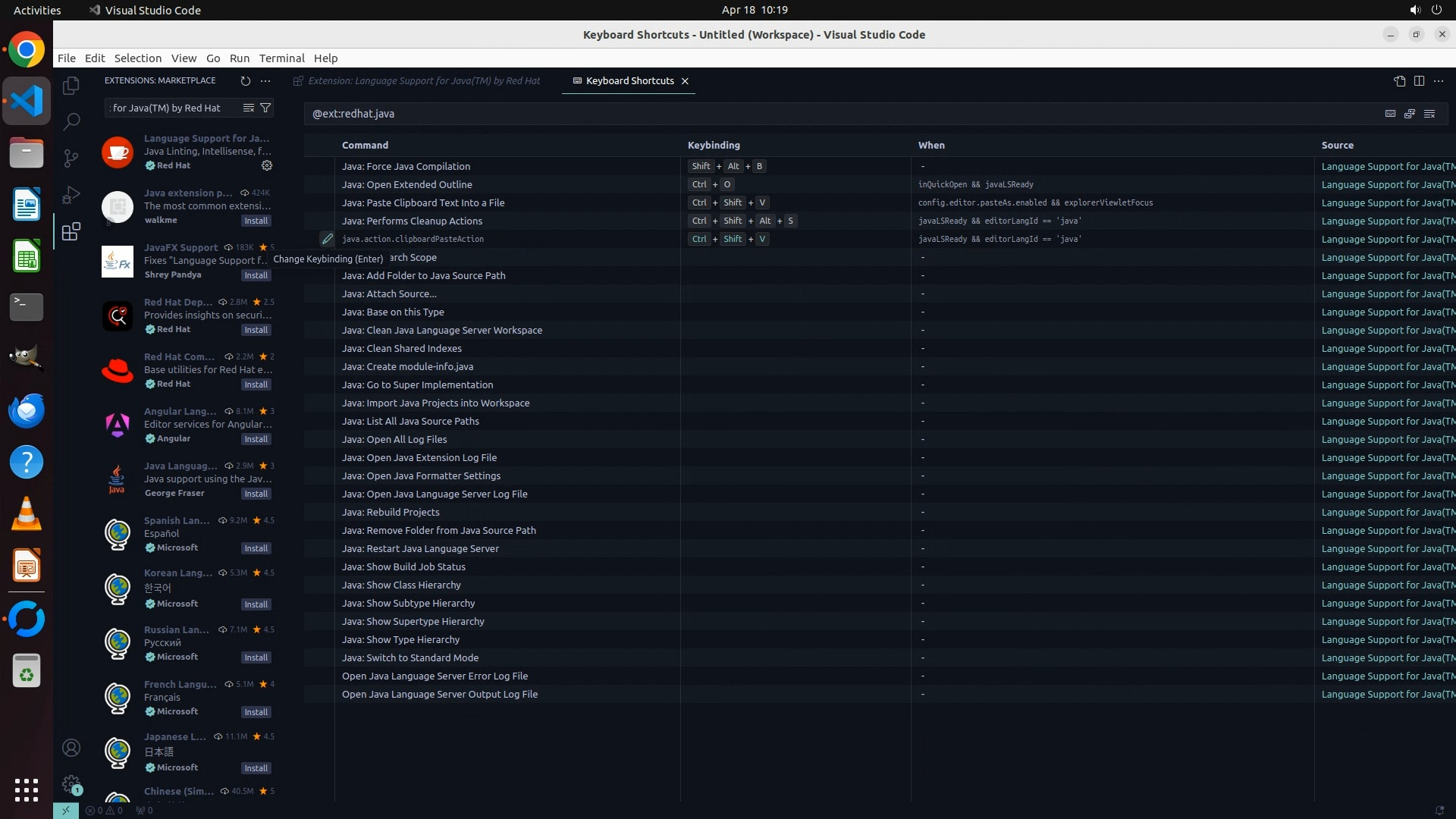Click Open Keyboard Shortcuts JSON icon
Image resolution: width=1456 pixels, height=819 pixels.
pos(1399,80)
